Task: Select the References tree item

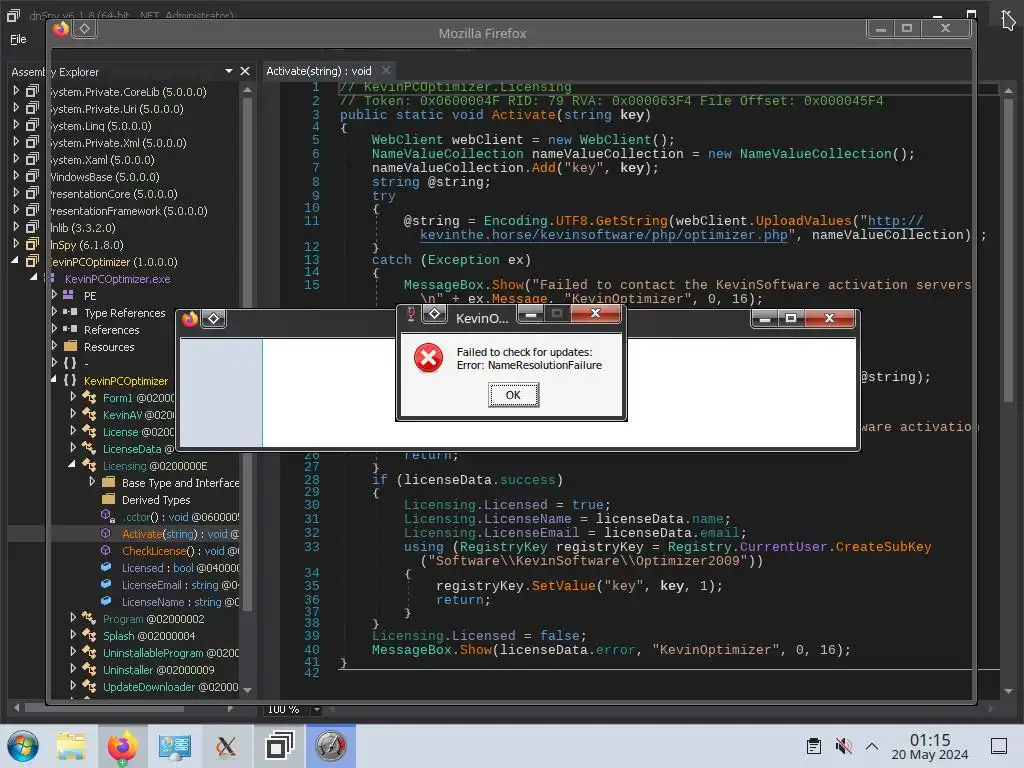Action: 112,330
